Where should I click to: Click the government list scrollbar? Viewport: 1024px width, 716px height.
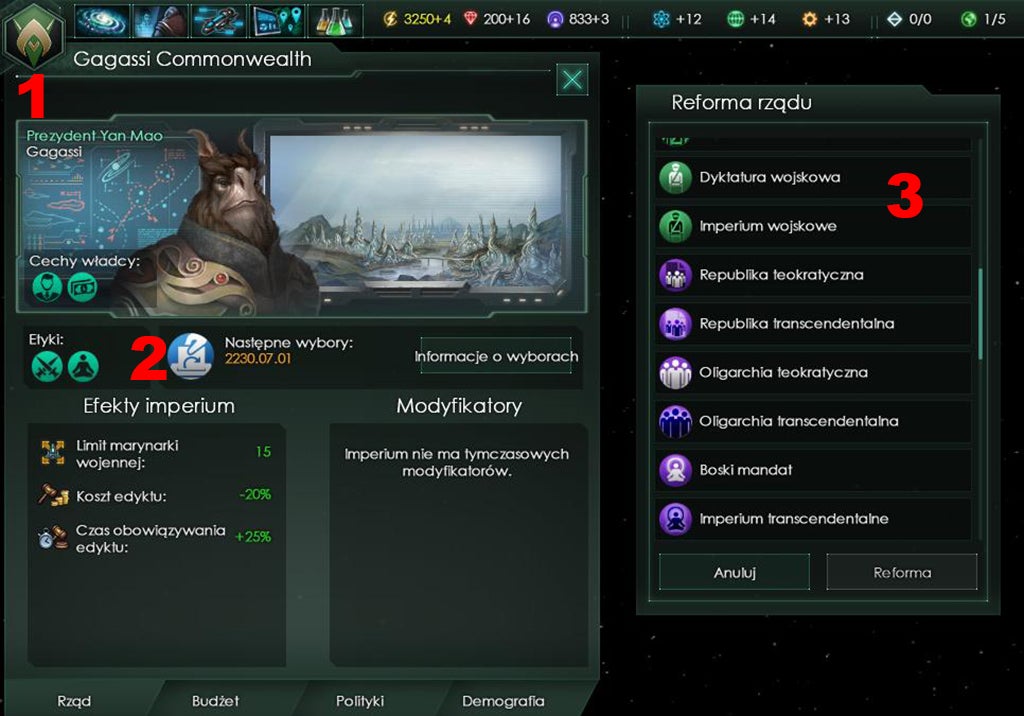[x=980, y=314]
